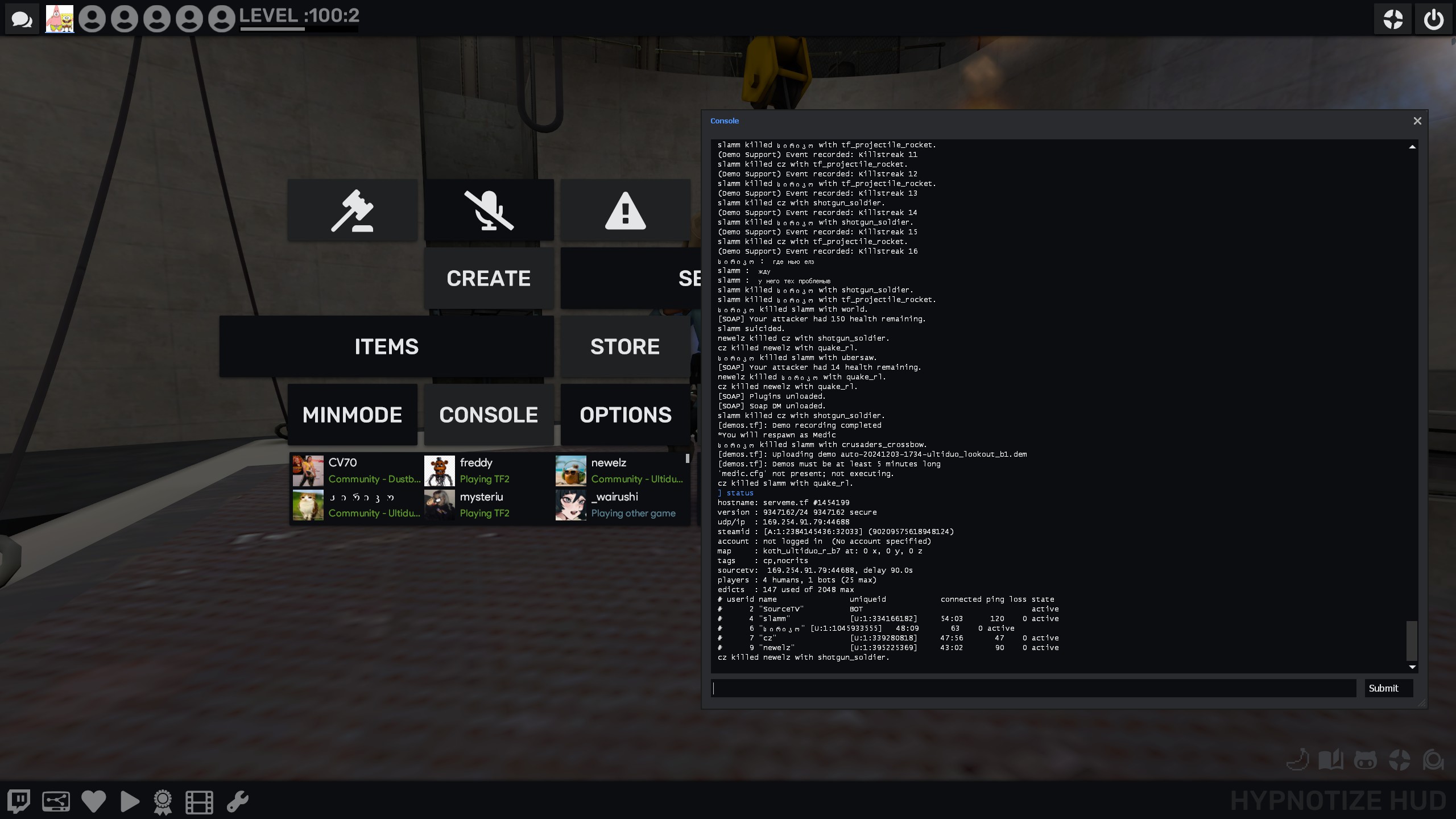Screen dimensions: 1456x819
Task: Click the warning triangle report button
Action: (x=625, y=210)
